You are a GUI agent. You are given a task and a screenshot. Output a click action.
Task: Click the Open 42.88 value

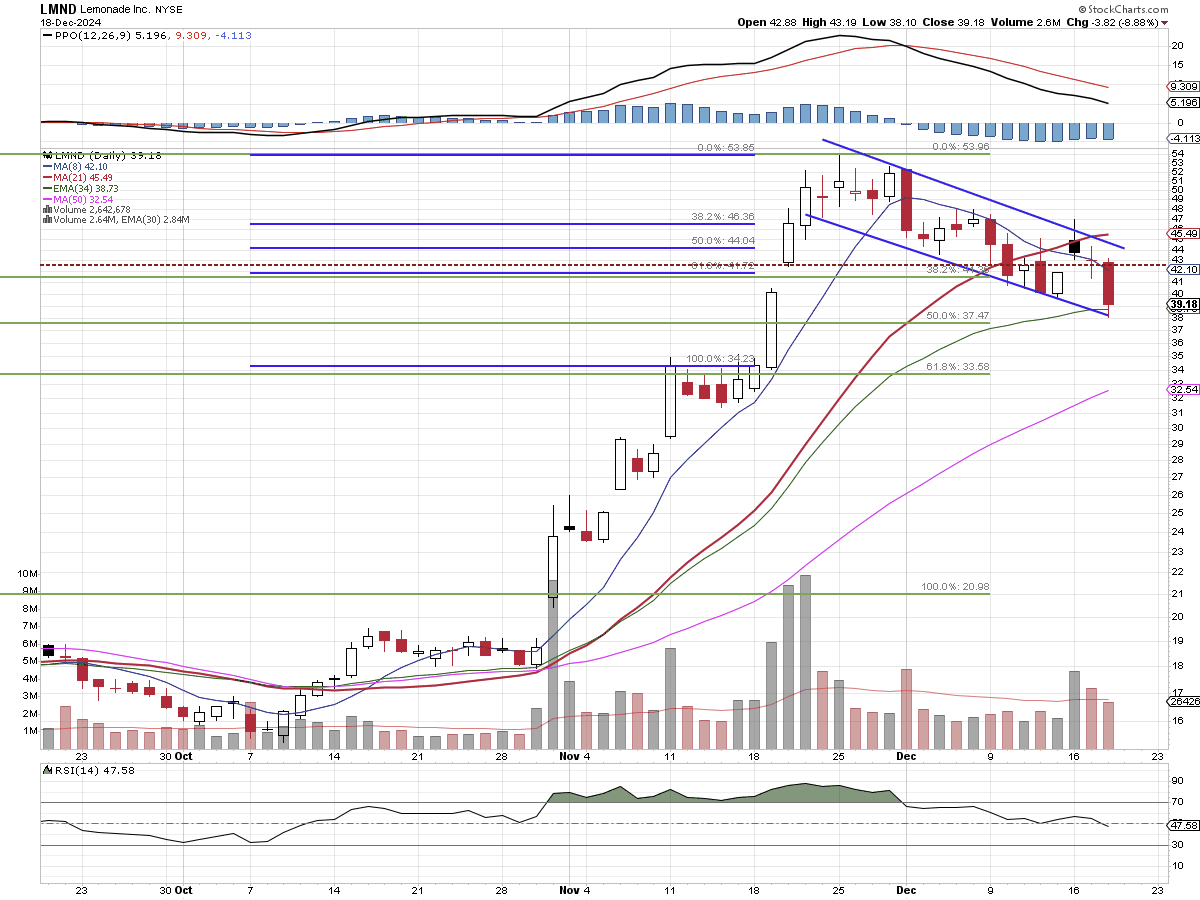pos(766,22)
